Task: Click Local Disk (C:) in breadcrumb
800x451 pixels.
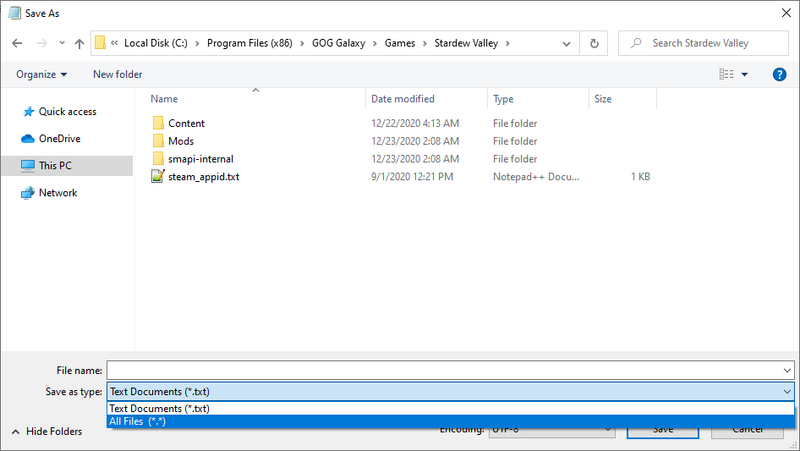Action: click(x=156, y=43)
